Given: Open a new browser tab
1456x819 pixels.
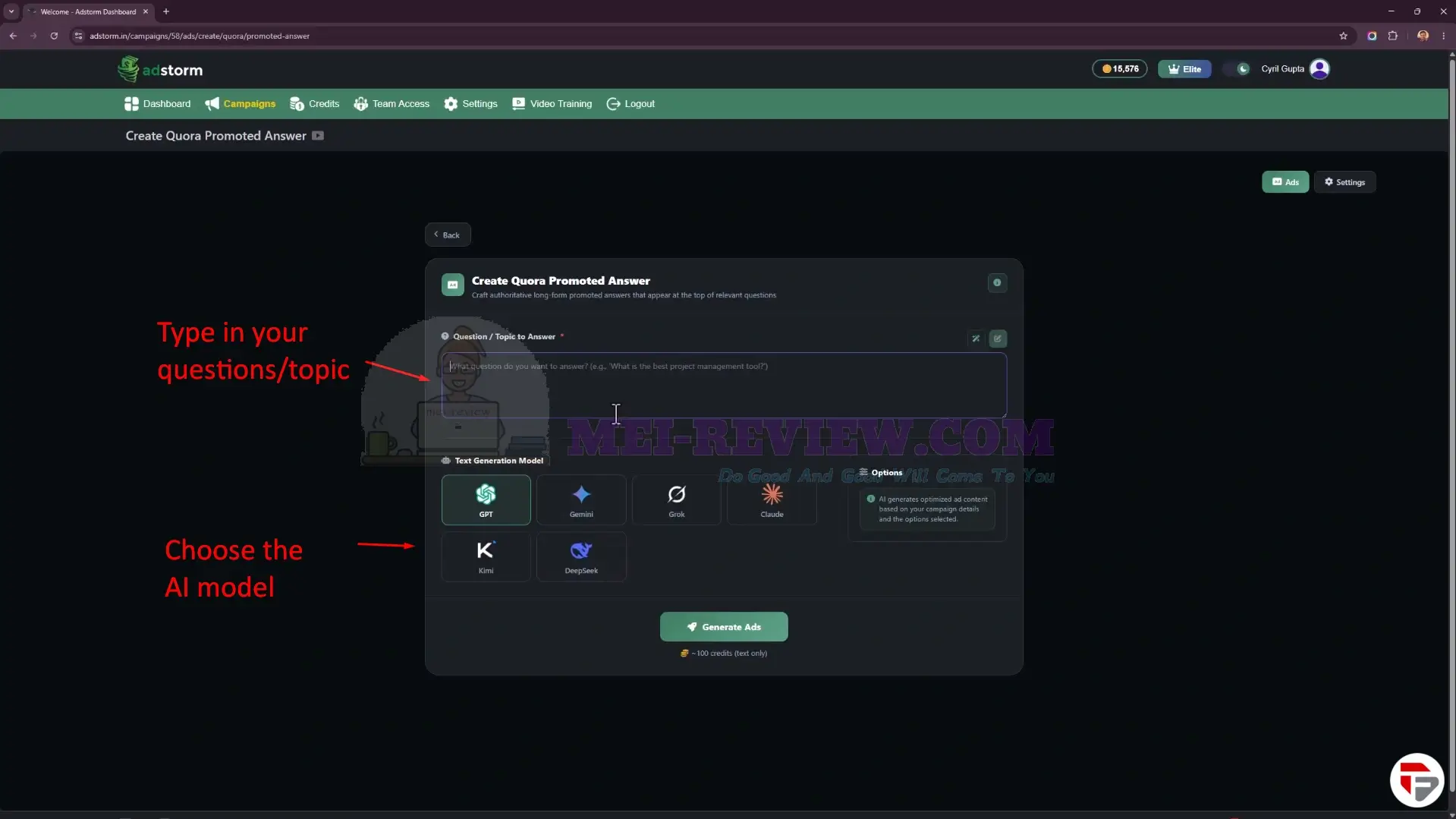Looking at the screenshot, I should (x=166, y=11).
